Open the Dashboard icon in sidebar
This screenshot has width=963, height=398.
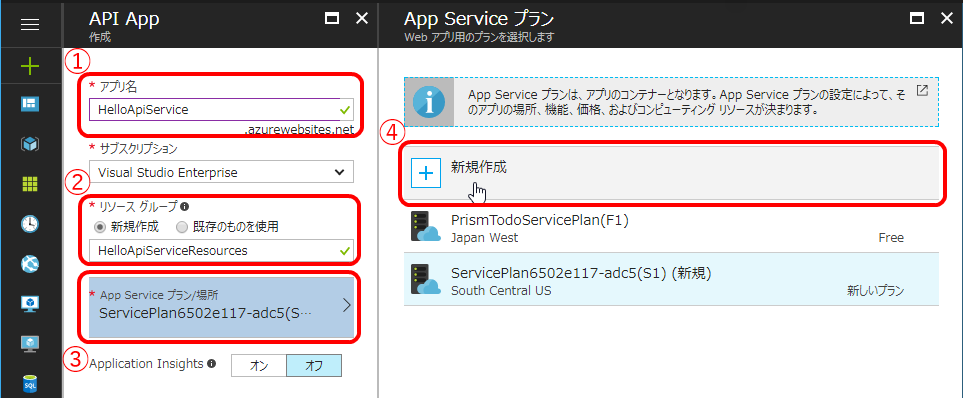pos(30,104)
